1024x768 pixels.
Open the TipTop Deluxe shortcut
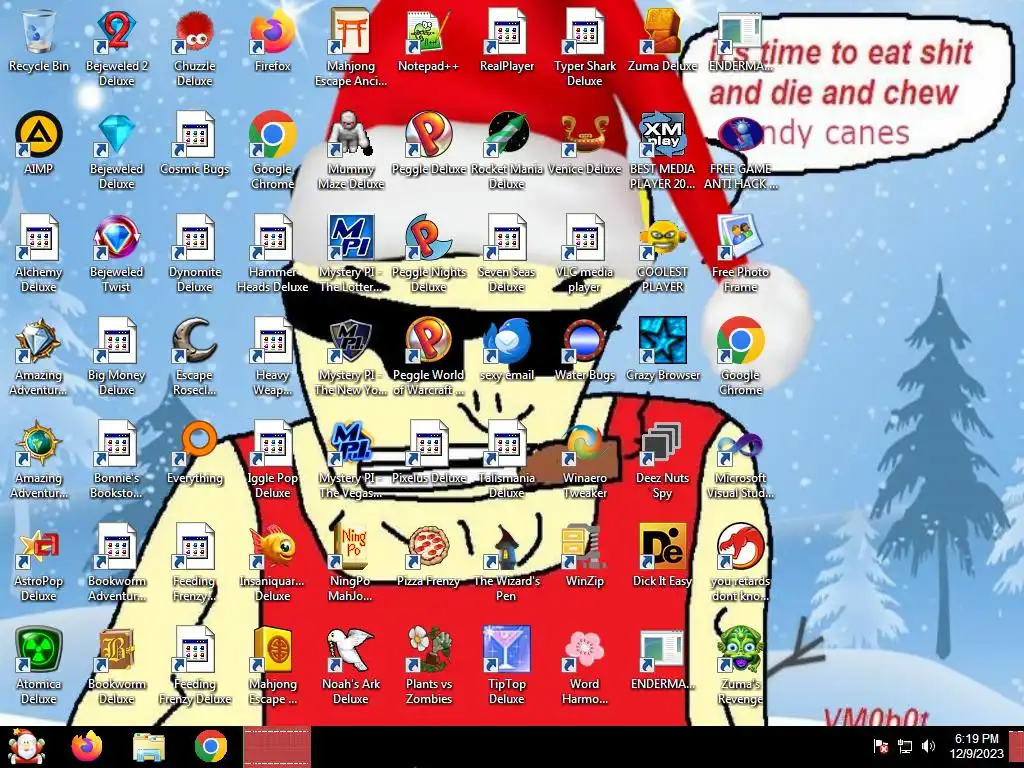click(507, 665)
